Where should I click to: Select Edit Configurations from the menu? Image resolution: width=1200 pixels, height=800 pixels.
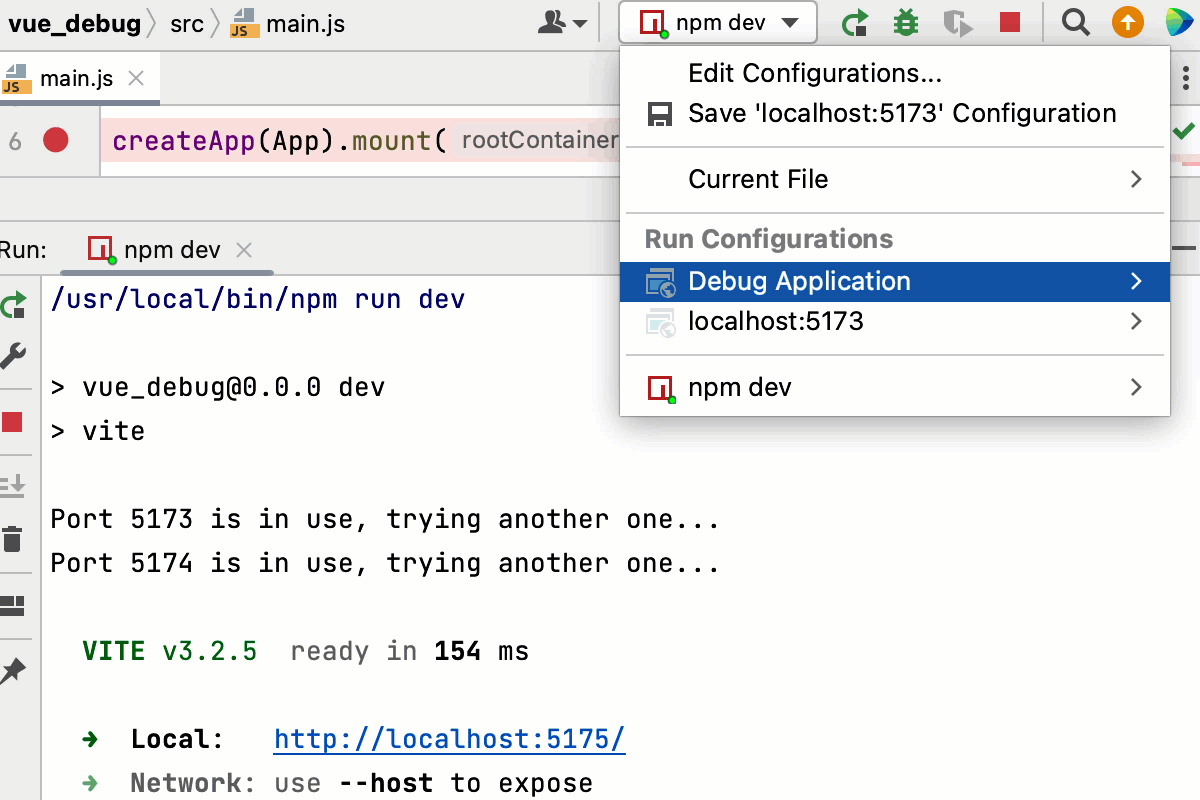coord(815,72)
